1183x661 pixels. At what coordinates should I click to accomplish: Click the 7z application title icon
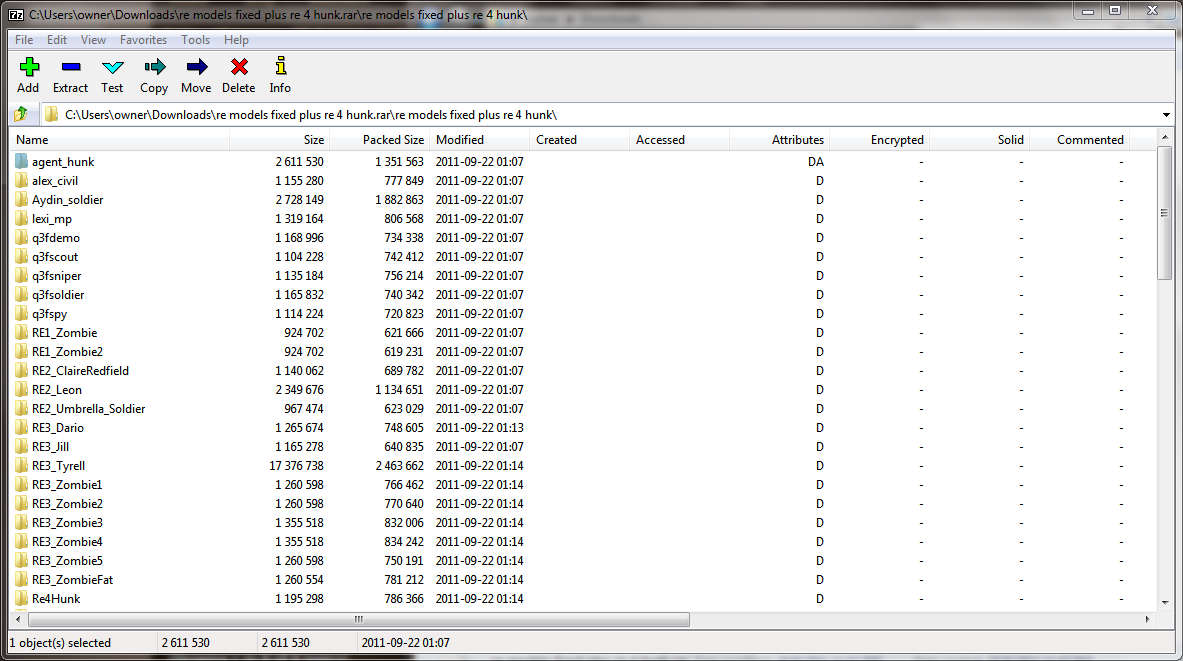16,14
